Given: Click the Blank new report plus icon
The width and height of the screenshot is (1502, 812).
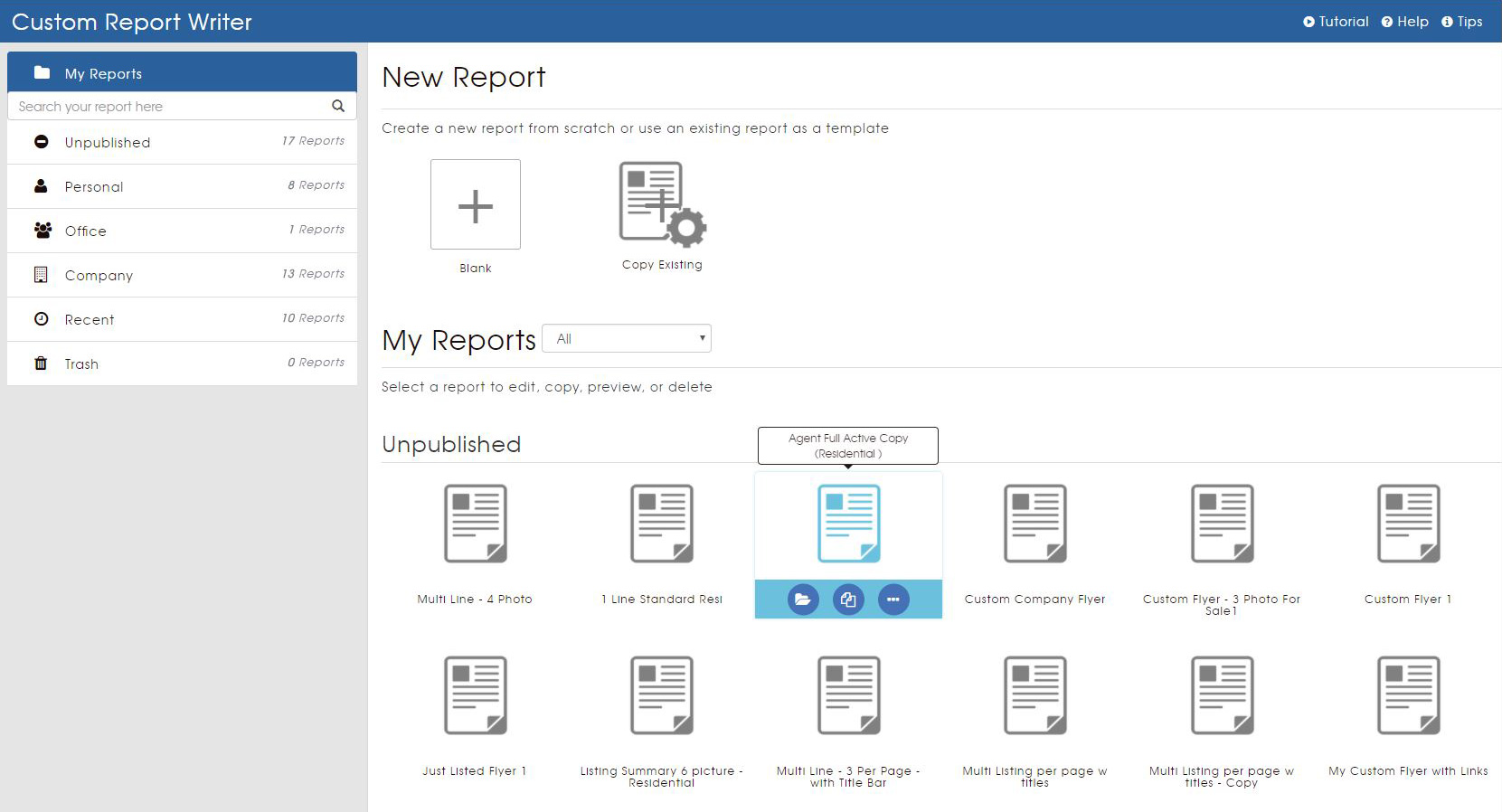Looking at the screenshot, I should [x=475, y=205].
